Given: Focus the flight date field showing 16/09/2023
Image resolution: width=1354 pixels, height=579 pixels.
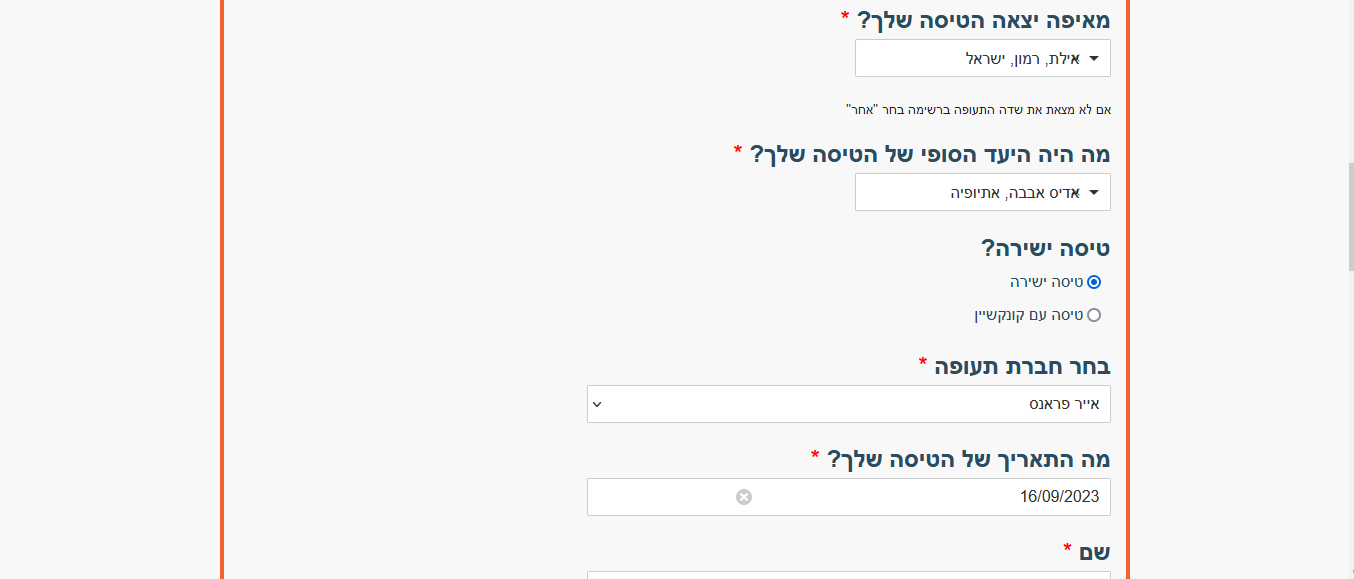Looking at the screenshot, I should pyautogui.click(x=849, y=497).
